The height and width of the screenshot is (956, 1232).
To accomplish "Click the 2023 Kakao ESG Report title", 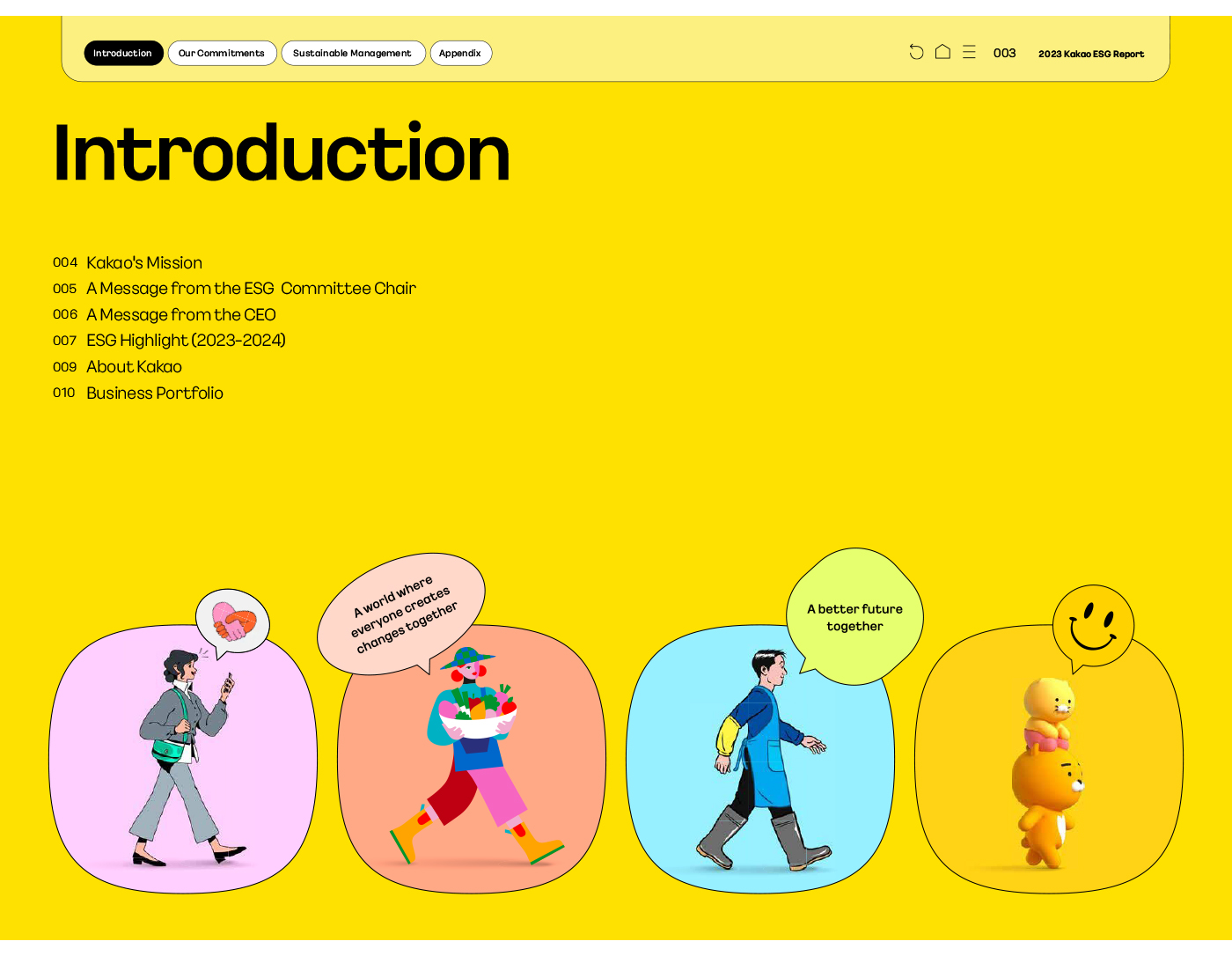I will click(1091, 54).
